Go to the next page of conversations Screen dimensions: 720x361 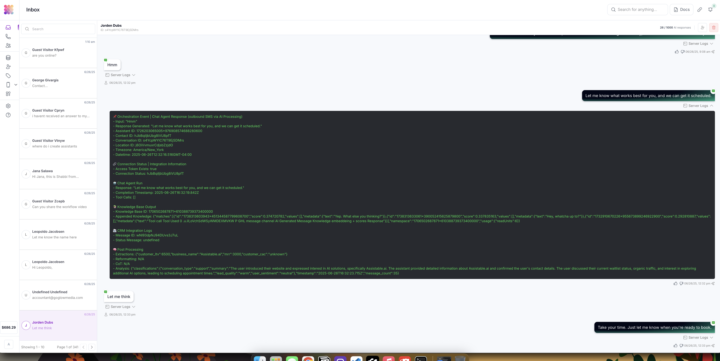click(x=91, y=347)
